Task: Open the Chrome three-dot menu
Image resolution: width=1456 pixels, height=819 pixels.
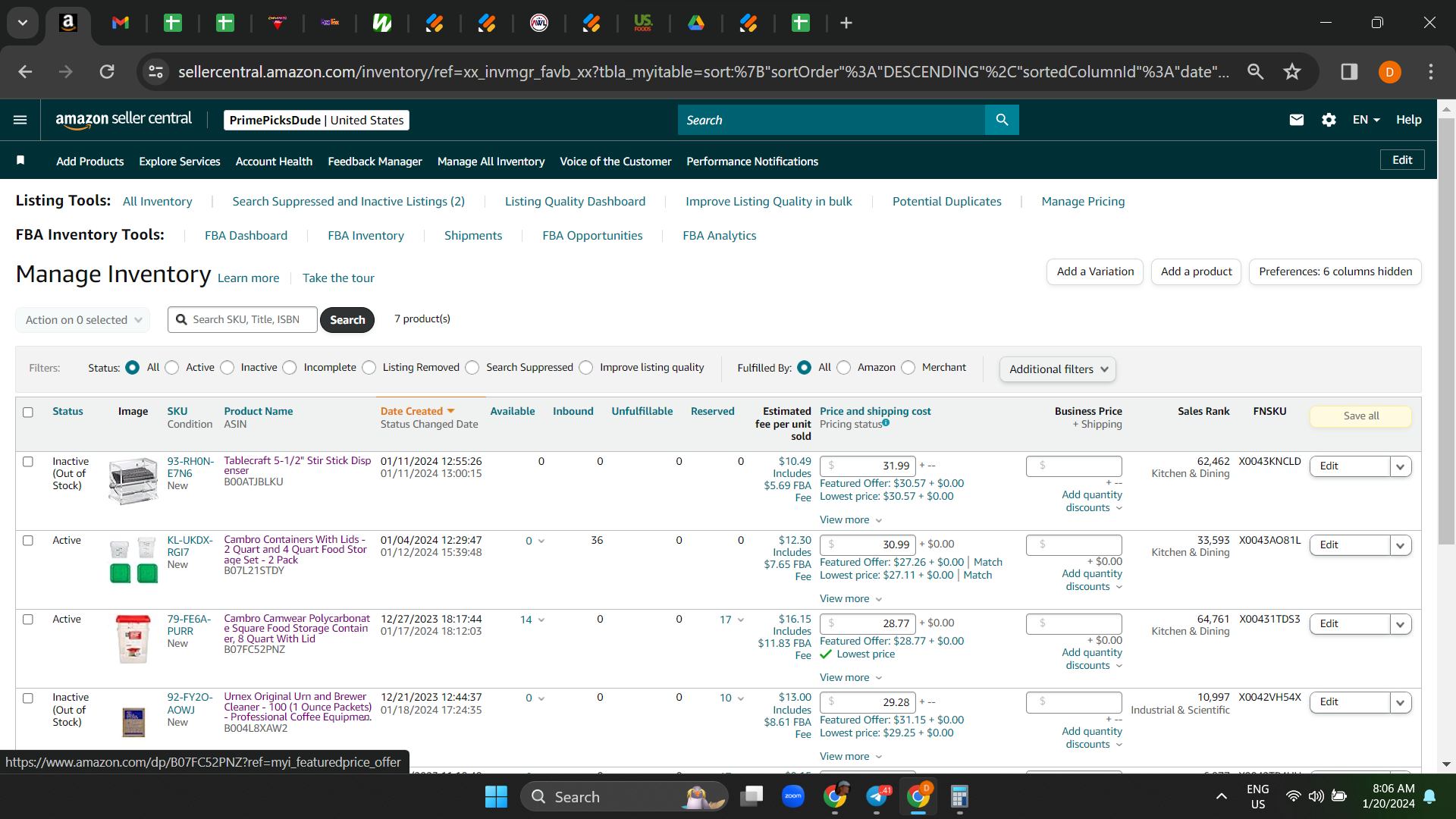Action: click(x=1431, y=71)
